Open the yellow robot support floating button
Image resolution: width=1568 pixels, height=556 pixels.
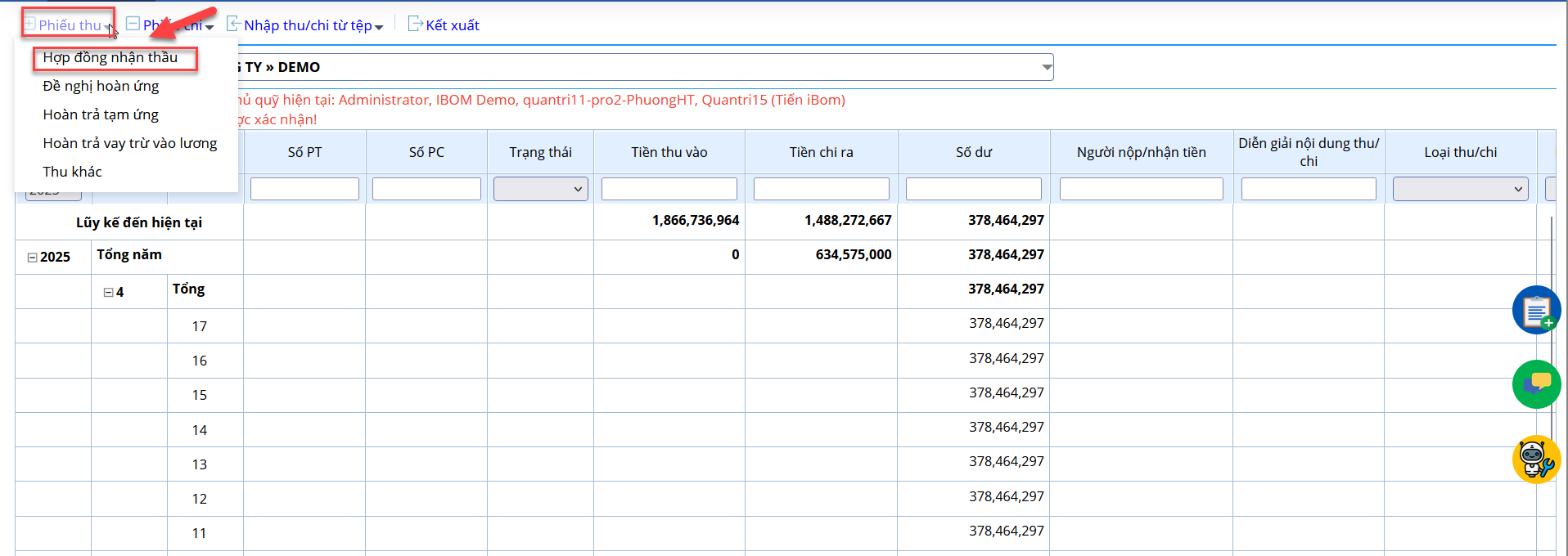pyautogui.click(x=1536, y=460)
